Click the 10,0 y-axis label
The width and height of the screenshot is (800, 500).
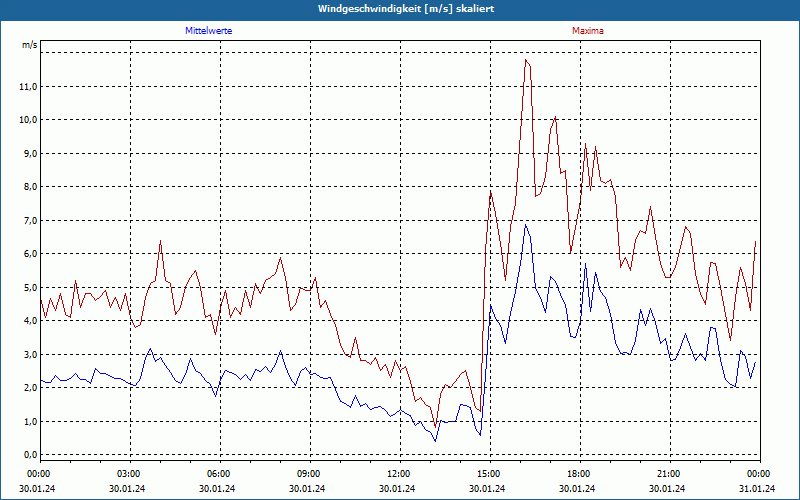(x=28, y=120)
